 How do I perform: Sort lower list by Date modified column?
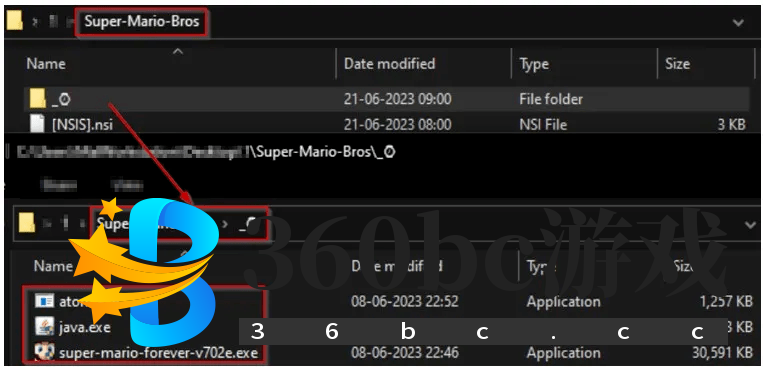tap(397, 266)
